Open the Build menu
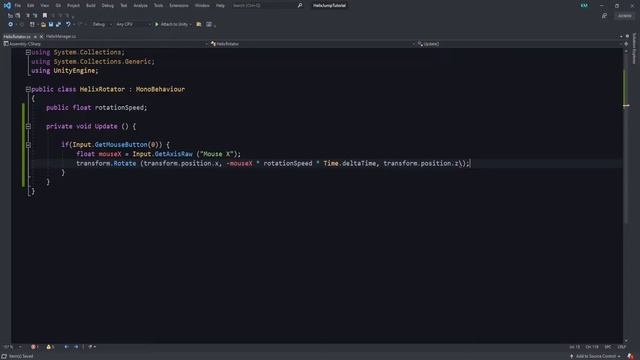The image size is (640, 360). (91, 6)
